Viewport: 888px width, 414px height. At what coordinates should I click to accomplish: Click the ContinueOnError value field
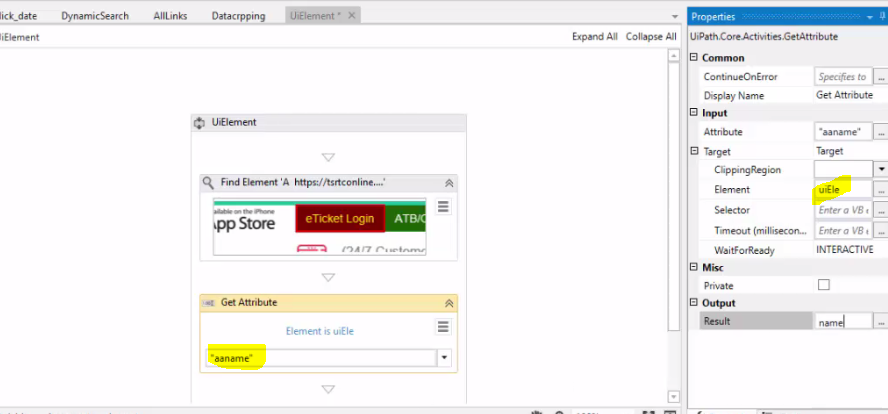pos(843,76)
